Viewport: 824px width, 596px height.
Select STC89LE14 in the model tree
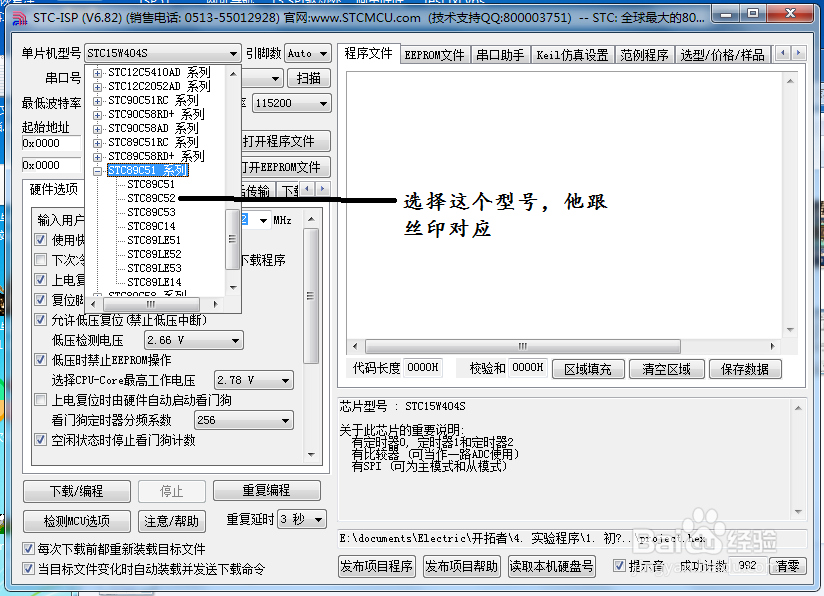[154, 282]
